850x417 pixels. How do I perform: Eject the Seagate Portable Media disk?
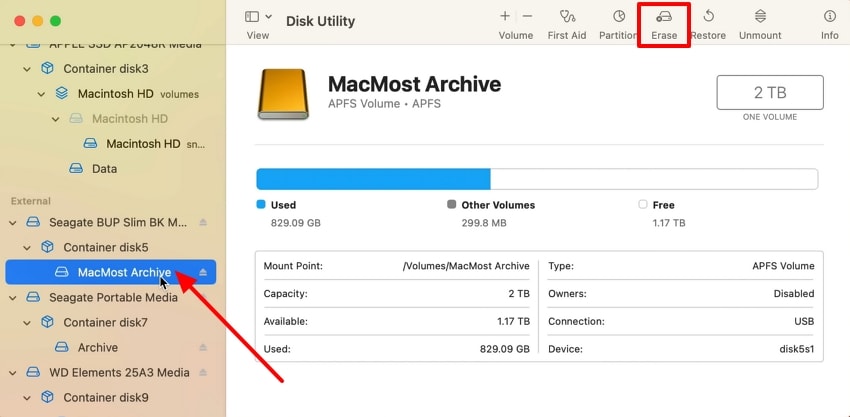(x=203, y=298)
